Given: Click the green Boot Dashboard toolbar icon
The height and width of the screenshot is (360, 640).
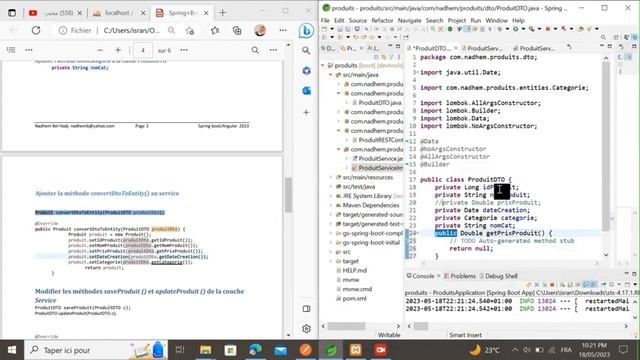Looking at the screenshot, I should 450,29.
